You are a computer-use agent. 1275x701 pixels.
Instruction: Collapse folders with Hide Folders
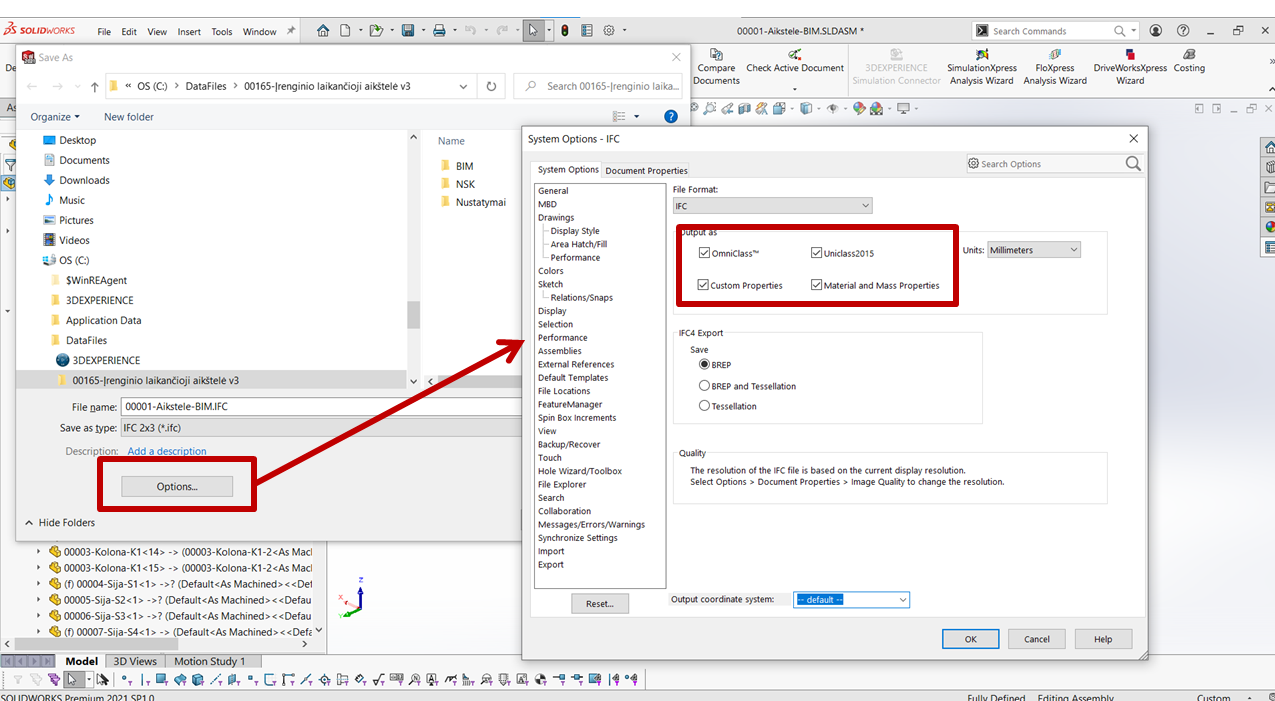59,523
